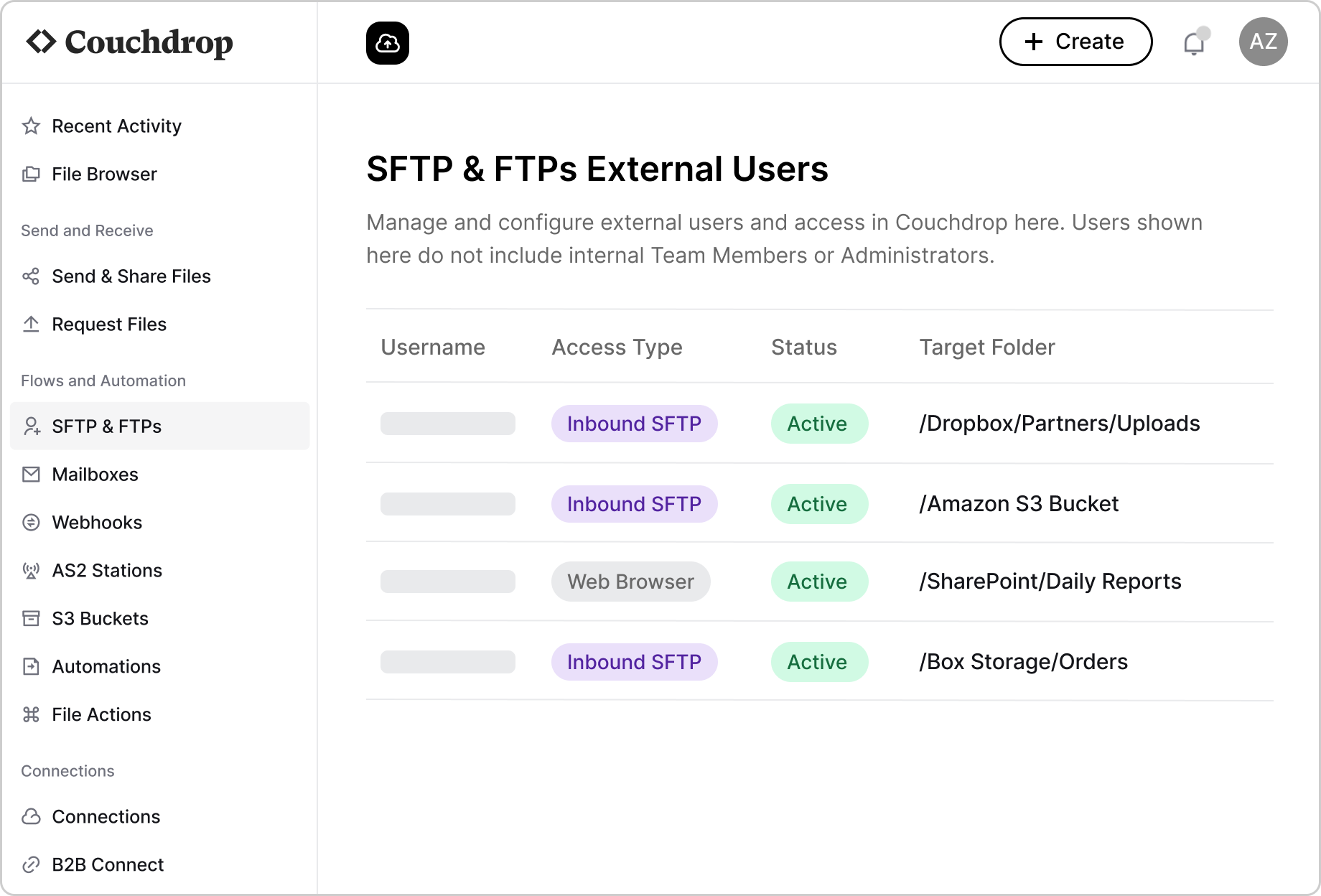Click the Inbound SFTP badge for /Box Storage/Orders
Viewport: 1321px width, 896px height.
pos(634,661)
